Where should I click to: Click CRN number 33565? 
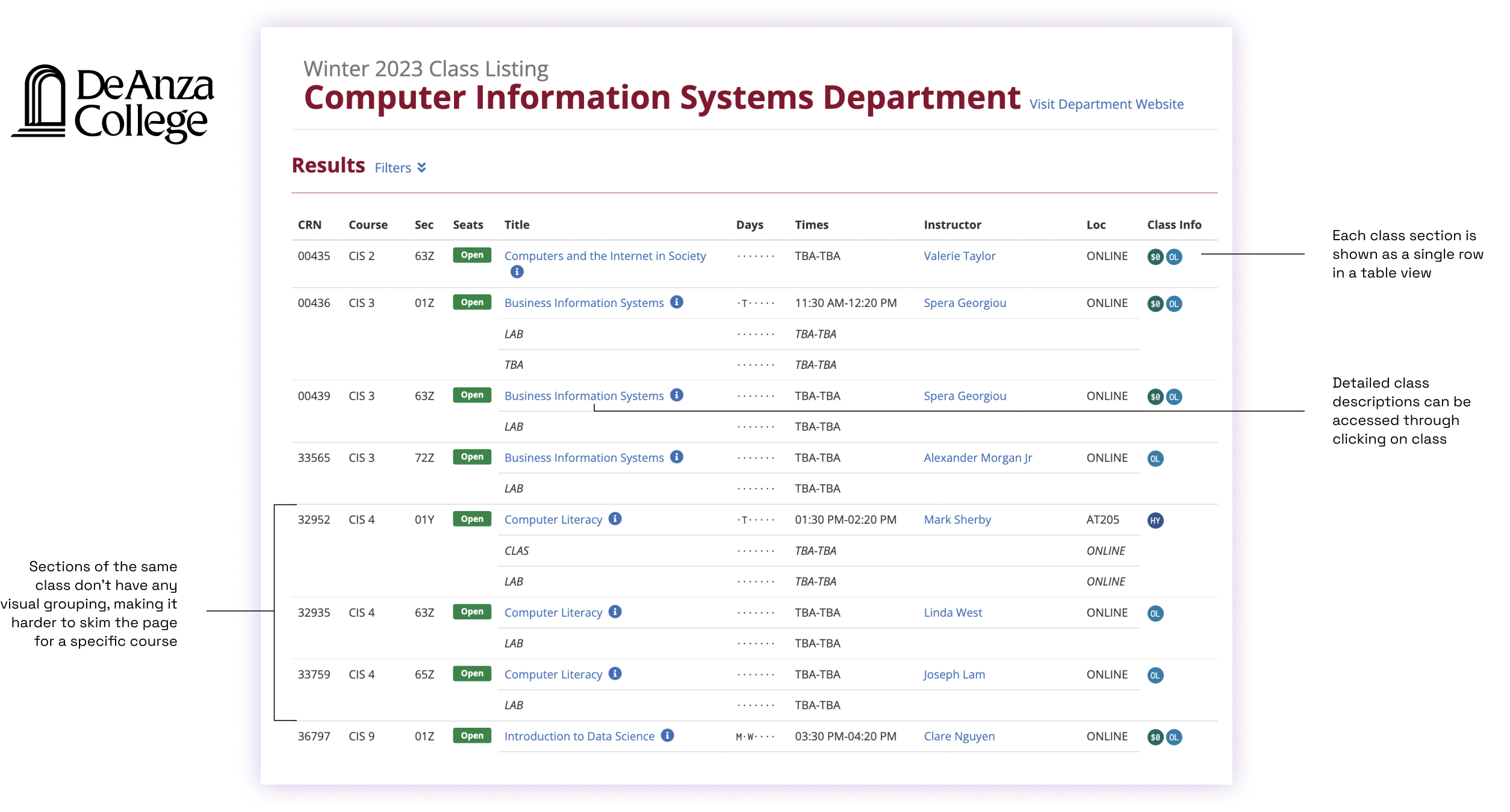tap(314, 457)
